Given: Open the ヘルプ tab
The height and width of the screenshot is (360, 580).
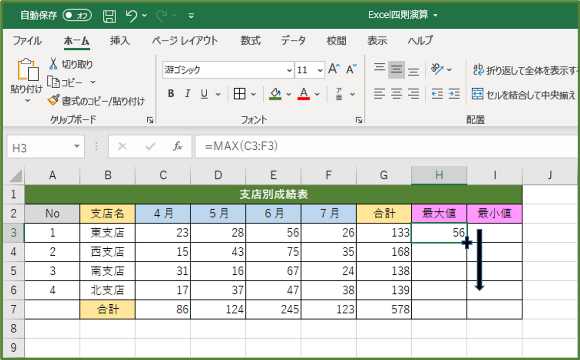Looking at the screenshot, I should (420, 40).
